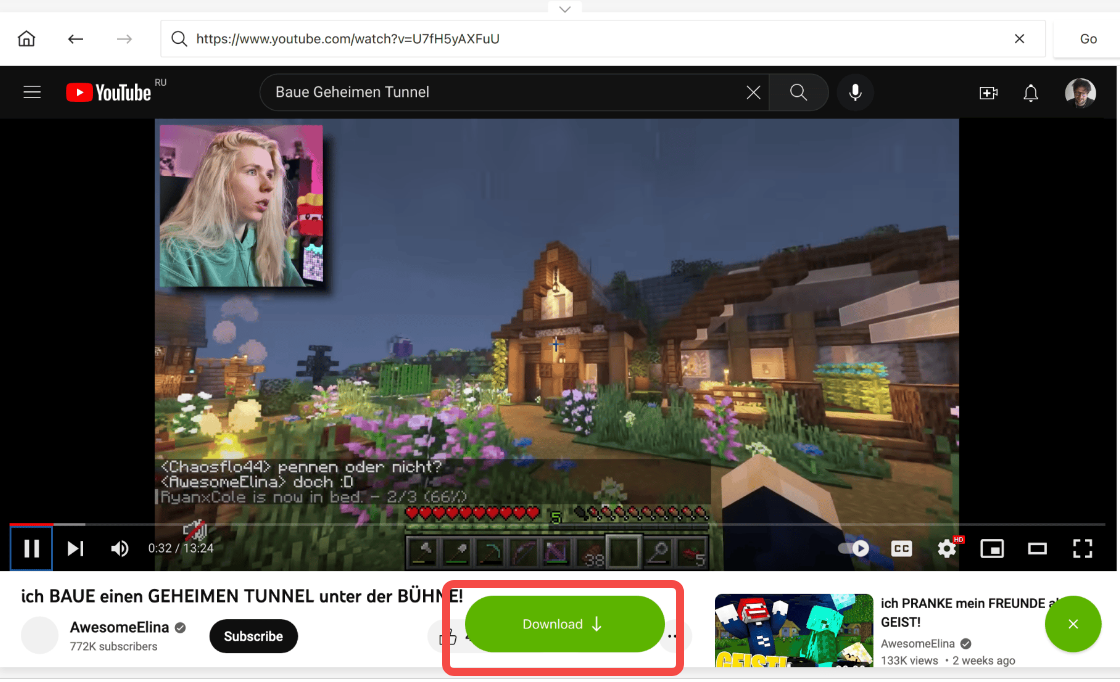
Task: Go to browser home page
Action: (x=26, y=39)
